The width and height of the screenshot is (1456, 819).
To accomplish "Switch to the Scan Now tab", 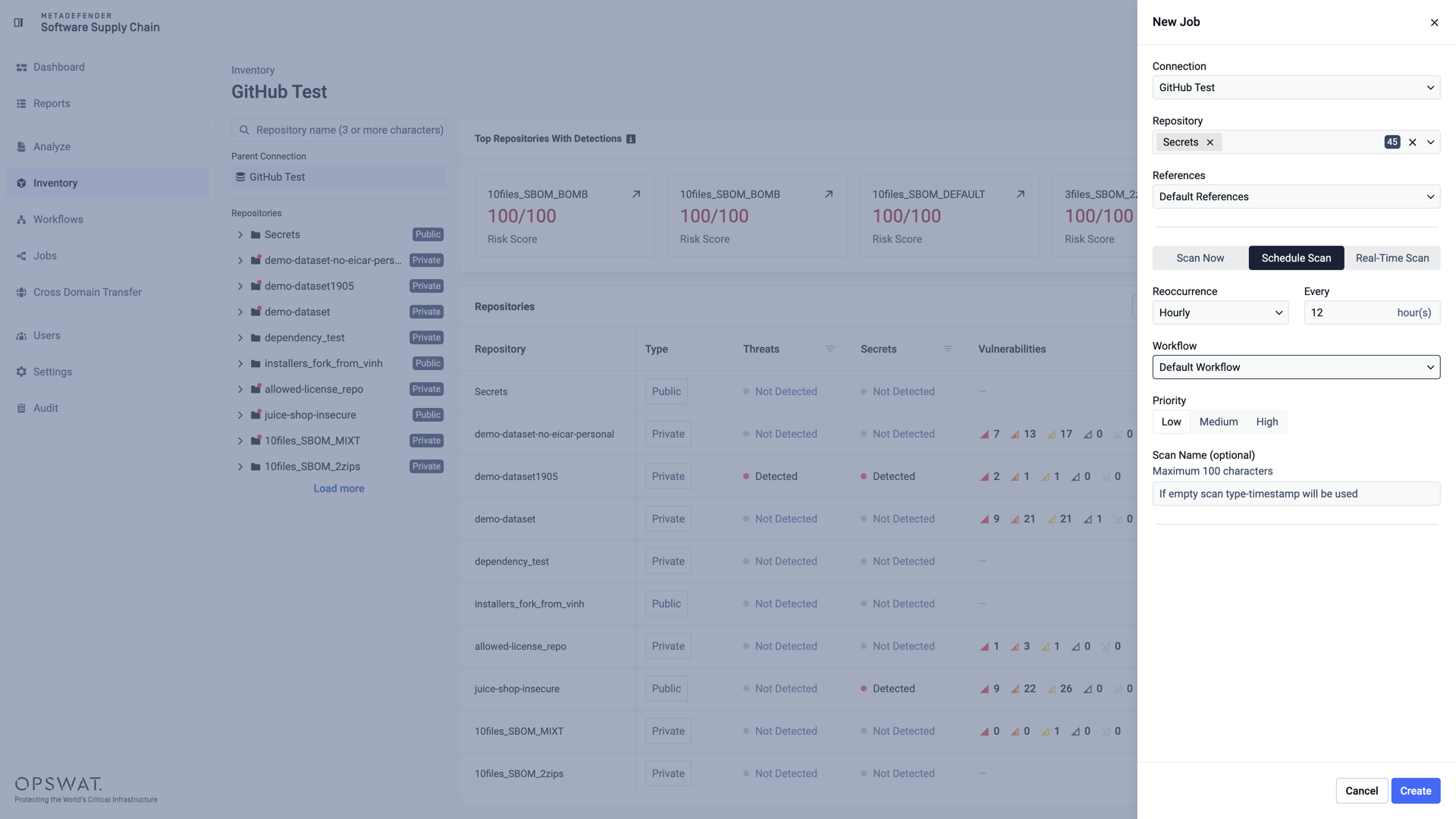I will point(1200,259).
